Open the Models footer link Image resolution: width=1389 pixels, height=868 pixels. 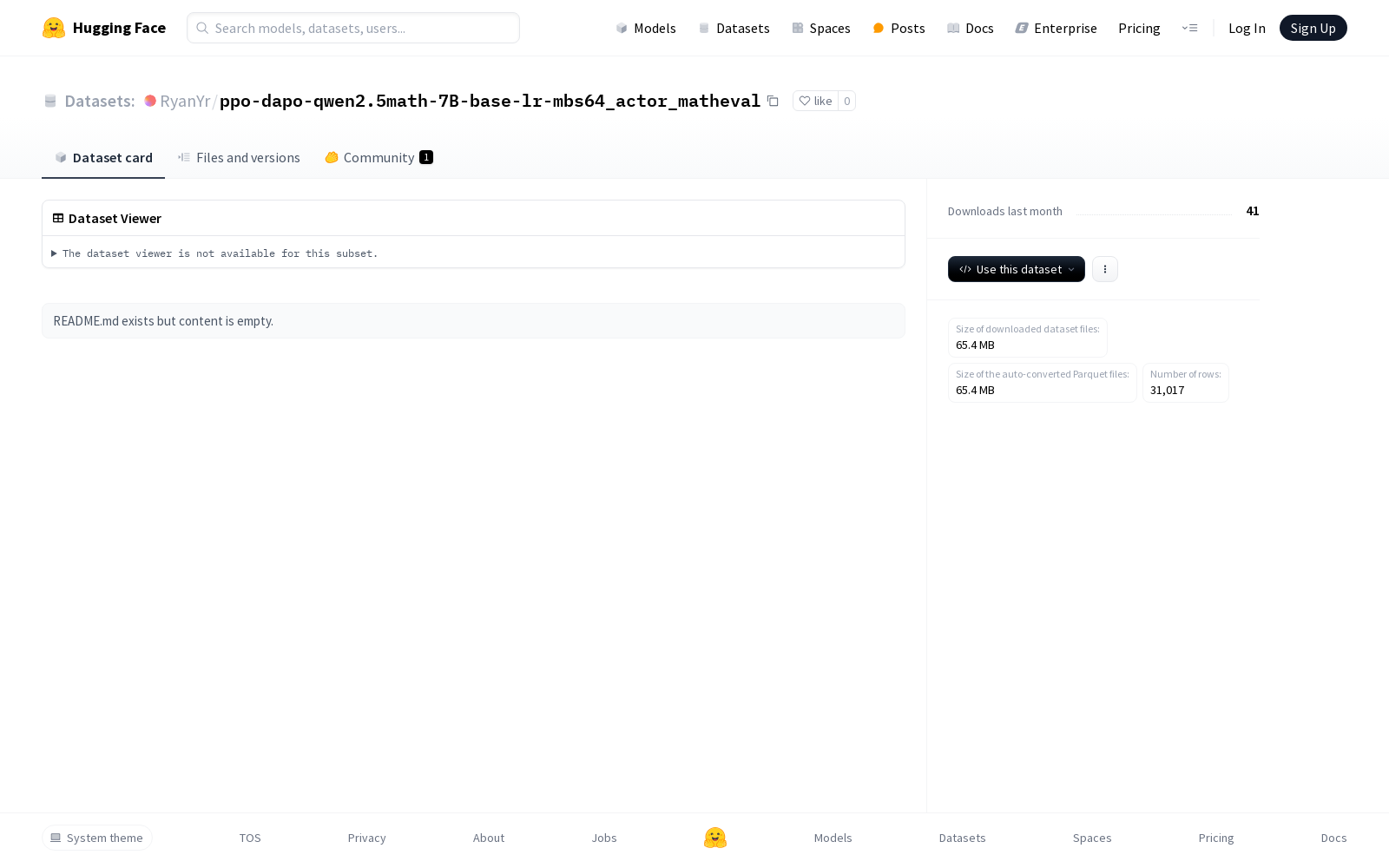[x=833, y=838]
